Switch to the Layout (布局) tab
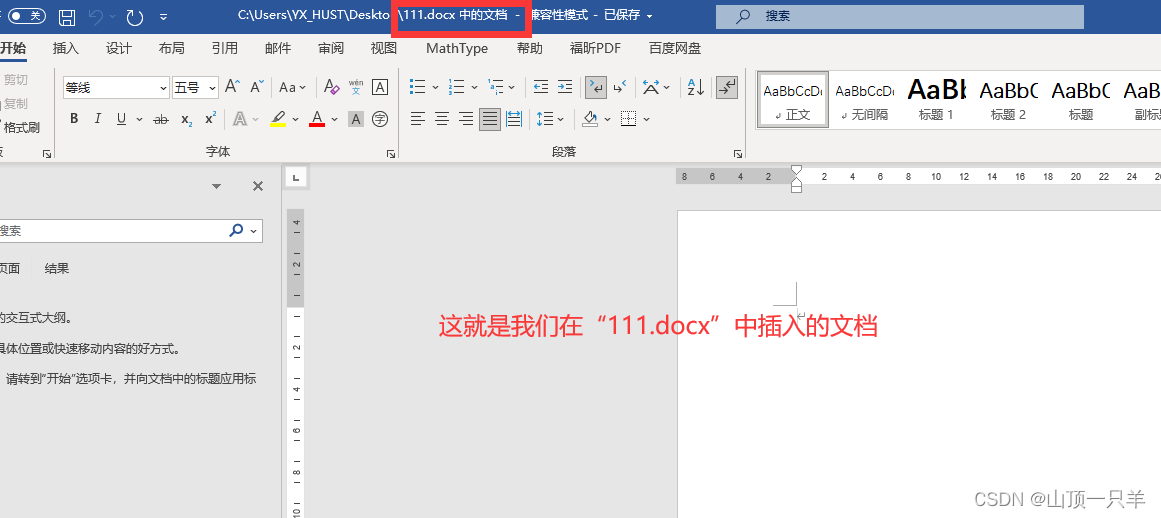The width and height of the screenshot is (1161, 518). (x=171, y=48)
